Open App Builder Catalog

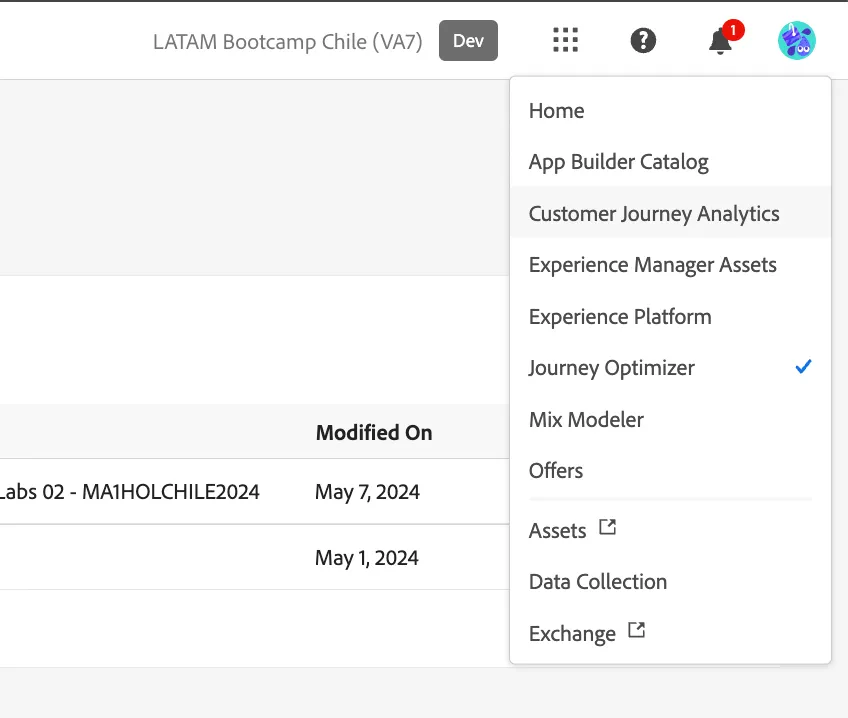click(x=670, y=162)
